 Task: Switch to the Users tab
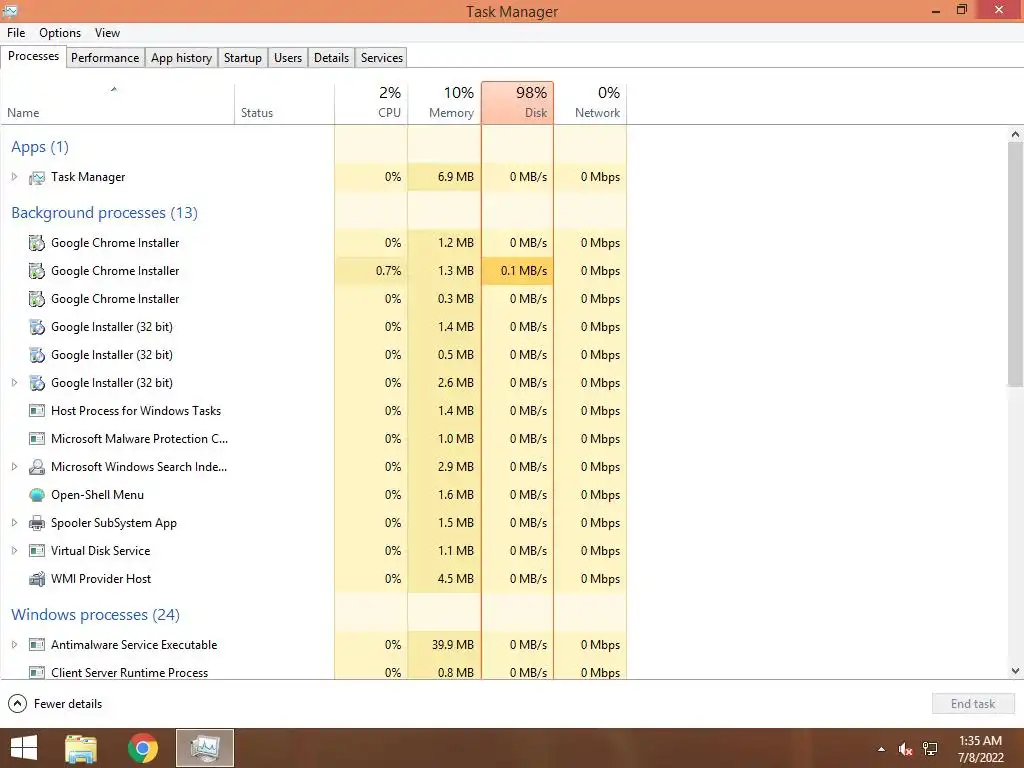[x=288, y=58]
